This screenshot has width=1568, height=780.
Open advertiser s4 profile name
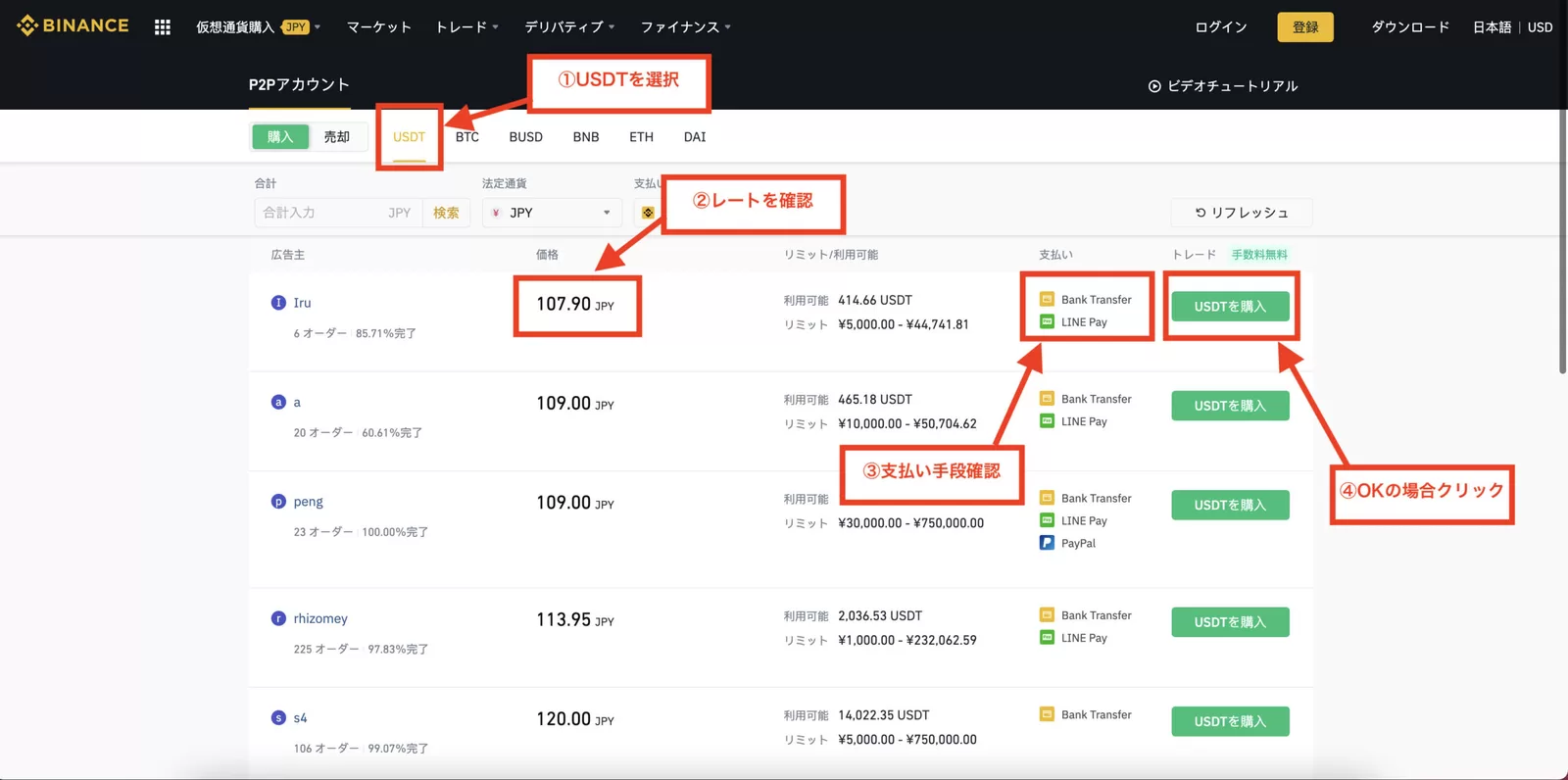pyautogui.click(x=300, y=718)
